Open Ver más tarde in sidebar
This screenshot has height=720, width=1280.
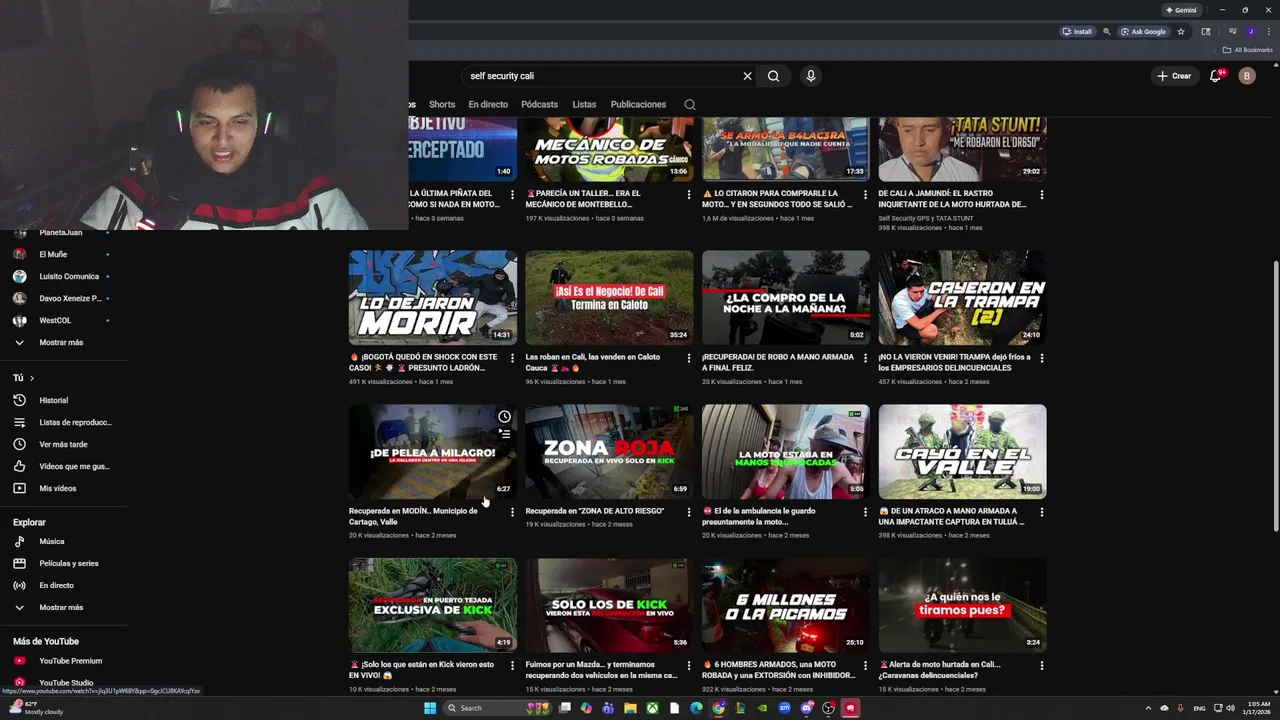click(x=63, y=444)
